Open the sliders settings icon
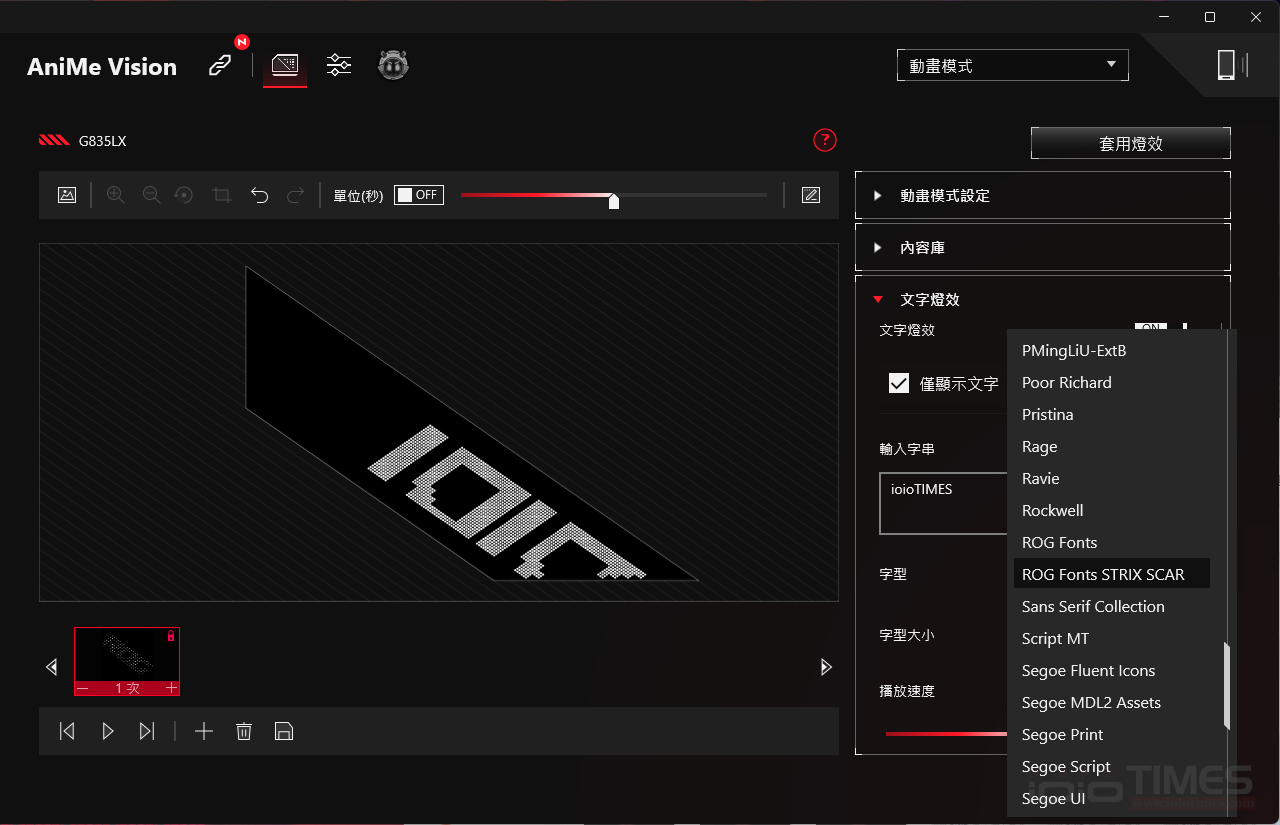1280x825 pixels. pos(339,66)
